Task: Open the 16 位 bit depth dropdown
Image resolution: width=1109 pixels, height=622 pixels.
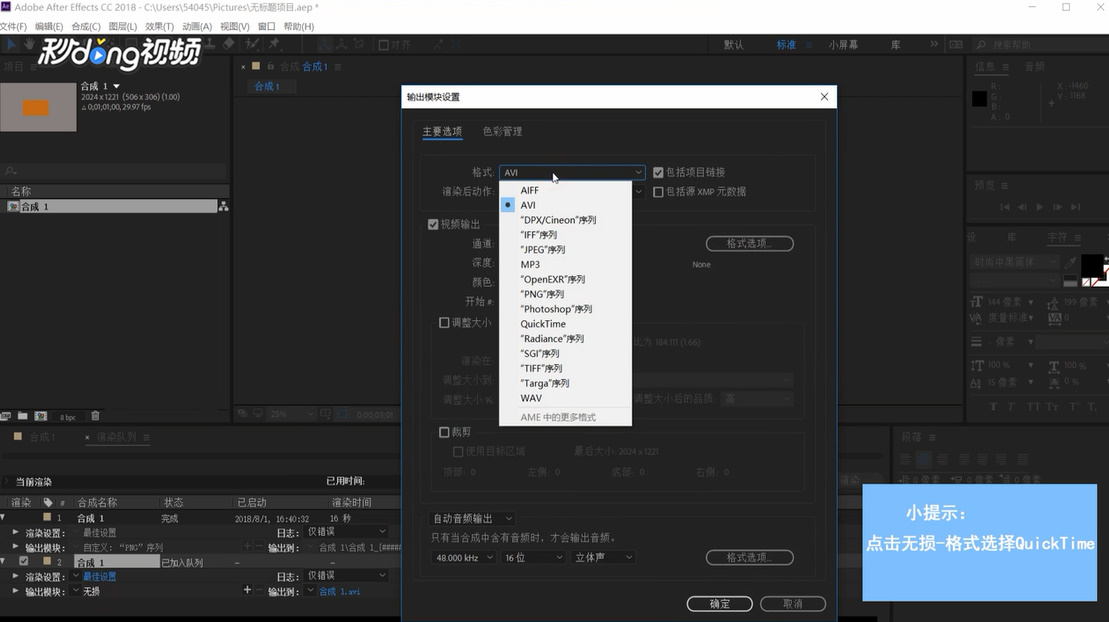Action: point(533,558)
